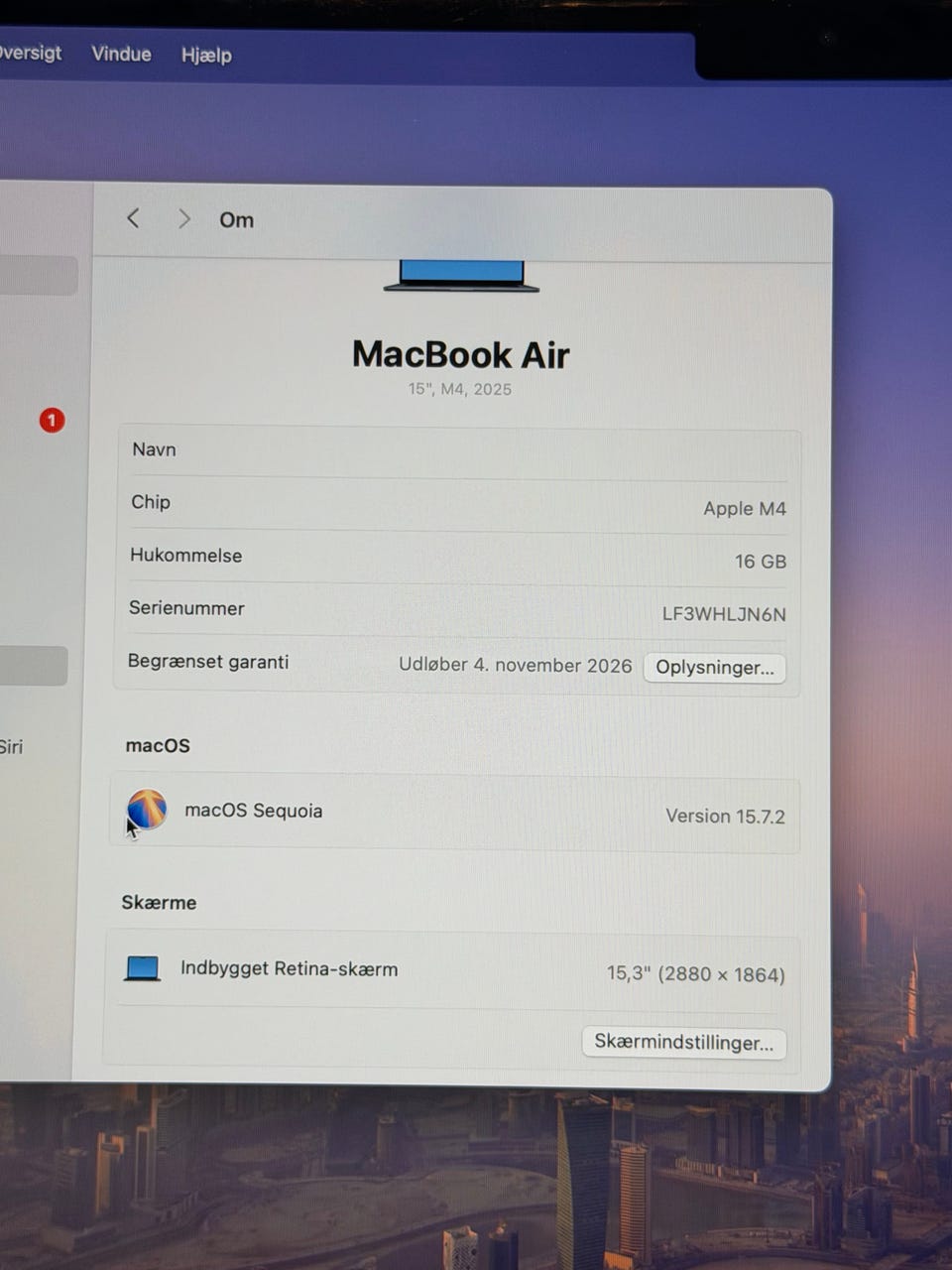Open the Oversigt menu in menu bar
The width and height of the screenshot is (952, 1270).
tap(30, 53)
